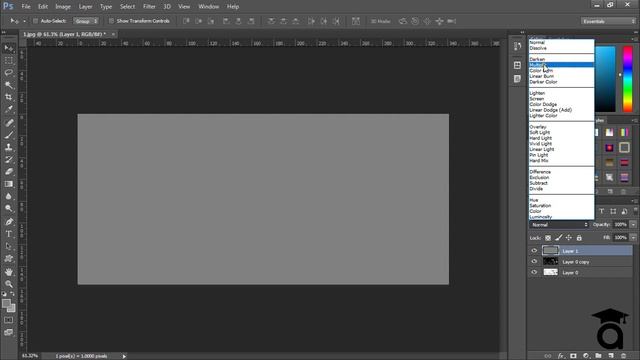
Task: Select the Eraser tool
Action: coord(9,171)
